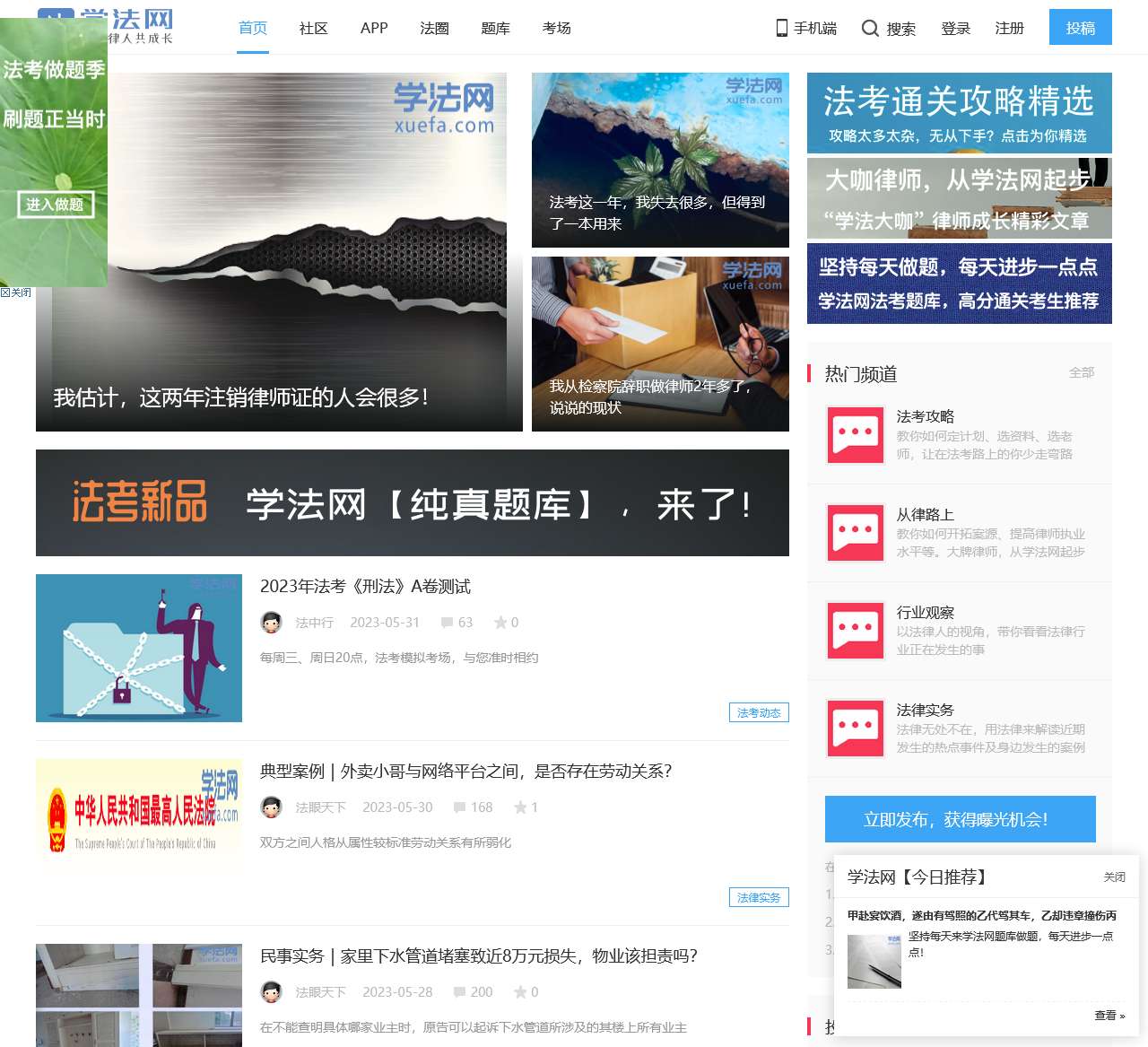Click 进入做题 on the left ad
This screenshot has width=1148, height=1047.
pyautogui.click(x=57, y=205)
